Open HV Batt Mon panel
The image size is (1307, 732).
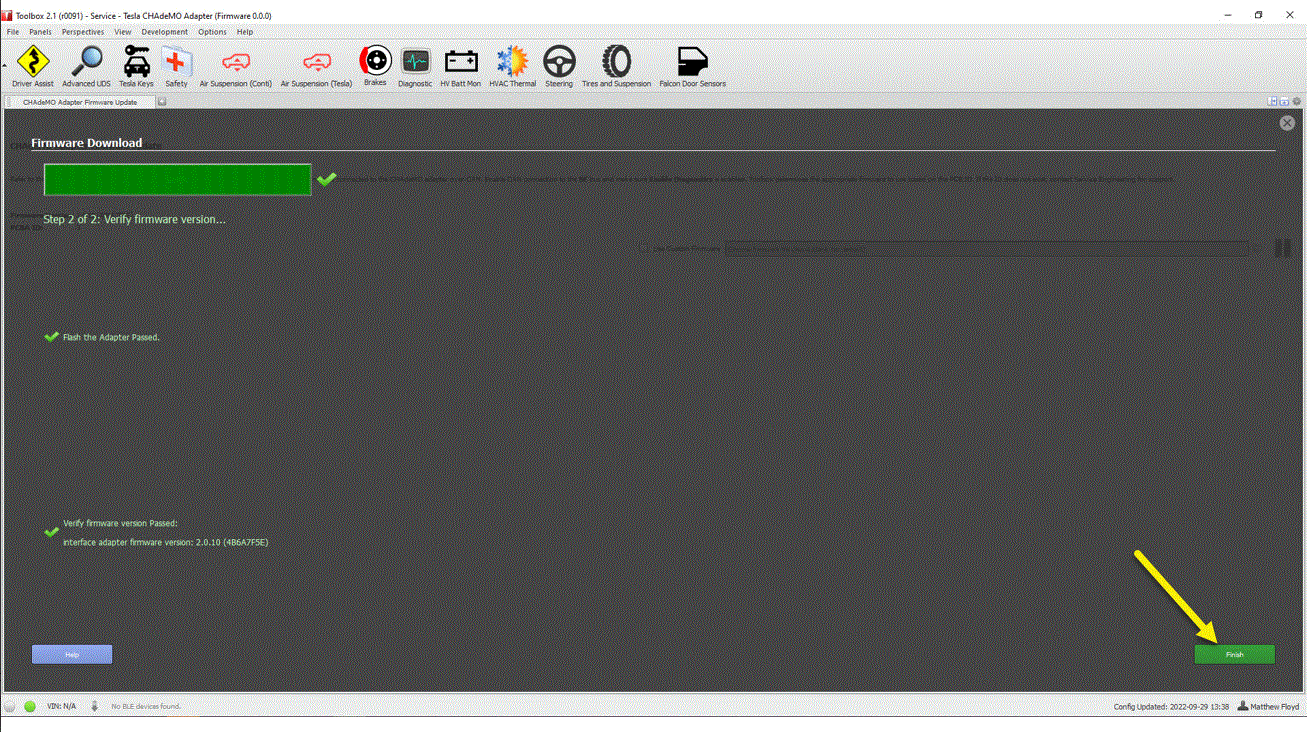point(460,67)
